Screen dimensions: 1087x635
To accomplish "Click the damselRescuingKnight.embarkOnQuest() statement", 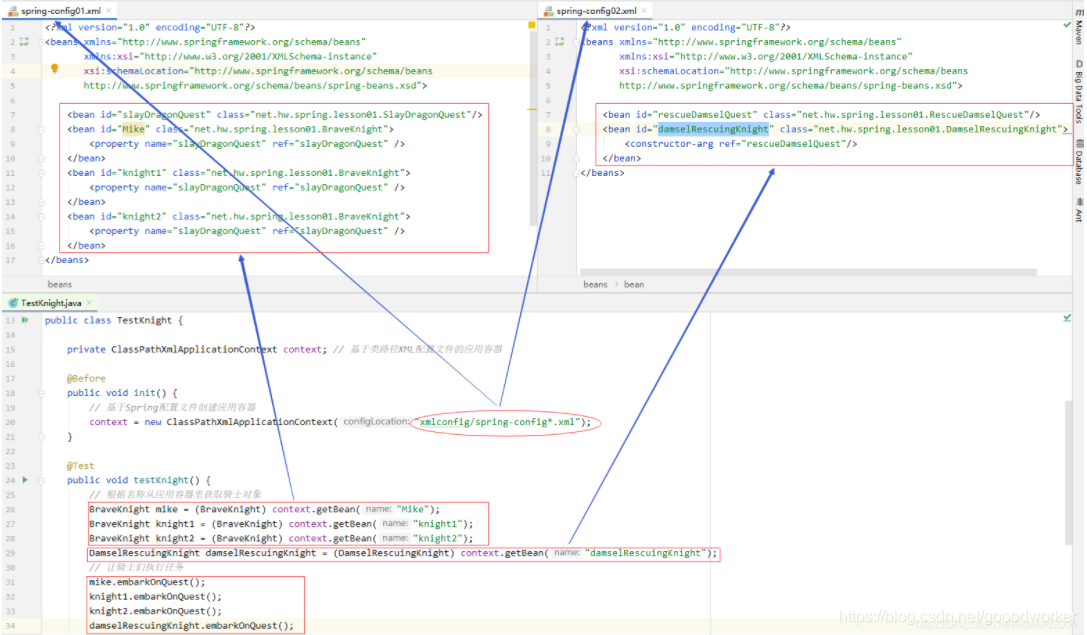I will (x=191, y=625).
